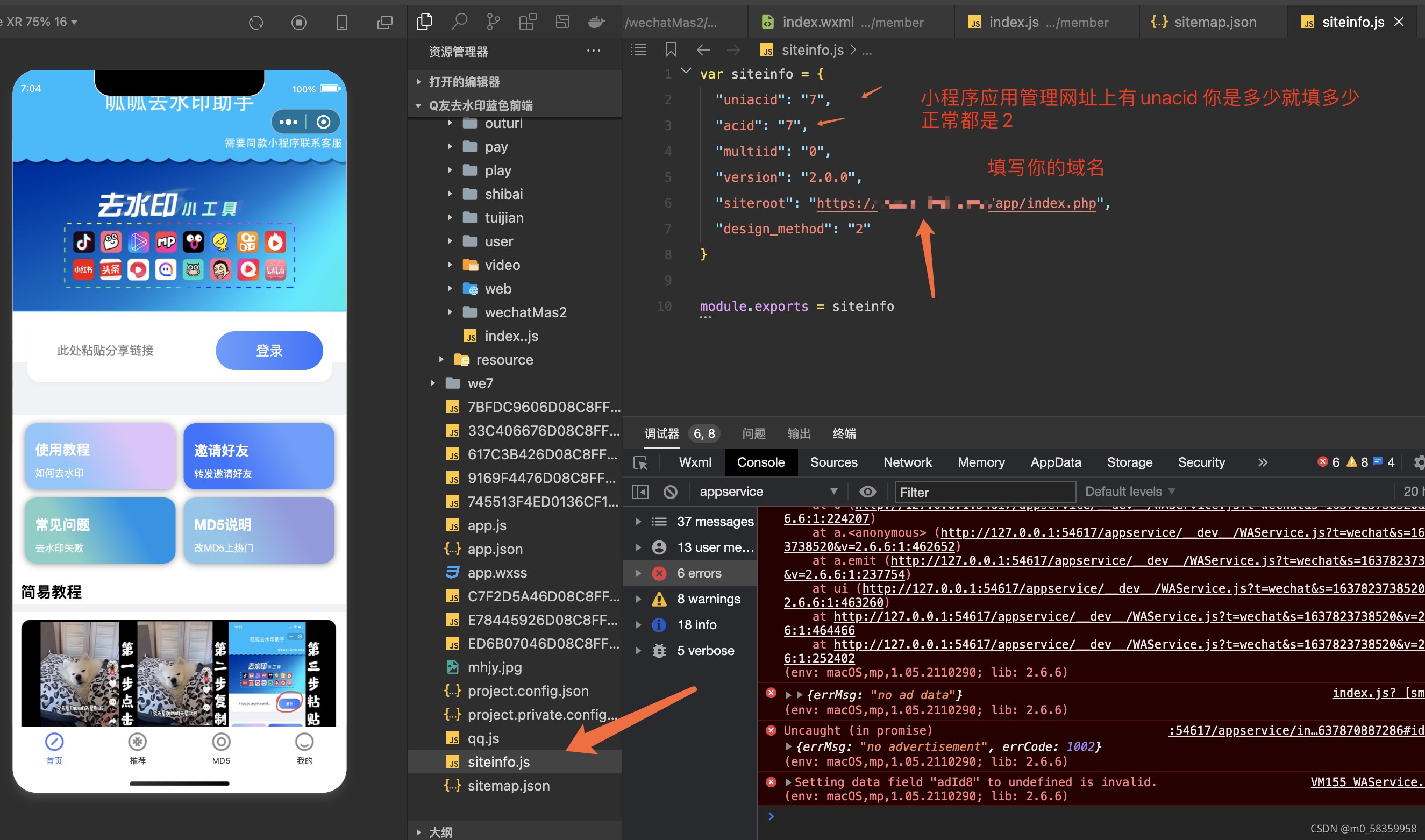Viewport: 1425px width, 840px height.
Task: Open the extensions sidebar icon
Action: tap(528, 22)
